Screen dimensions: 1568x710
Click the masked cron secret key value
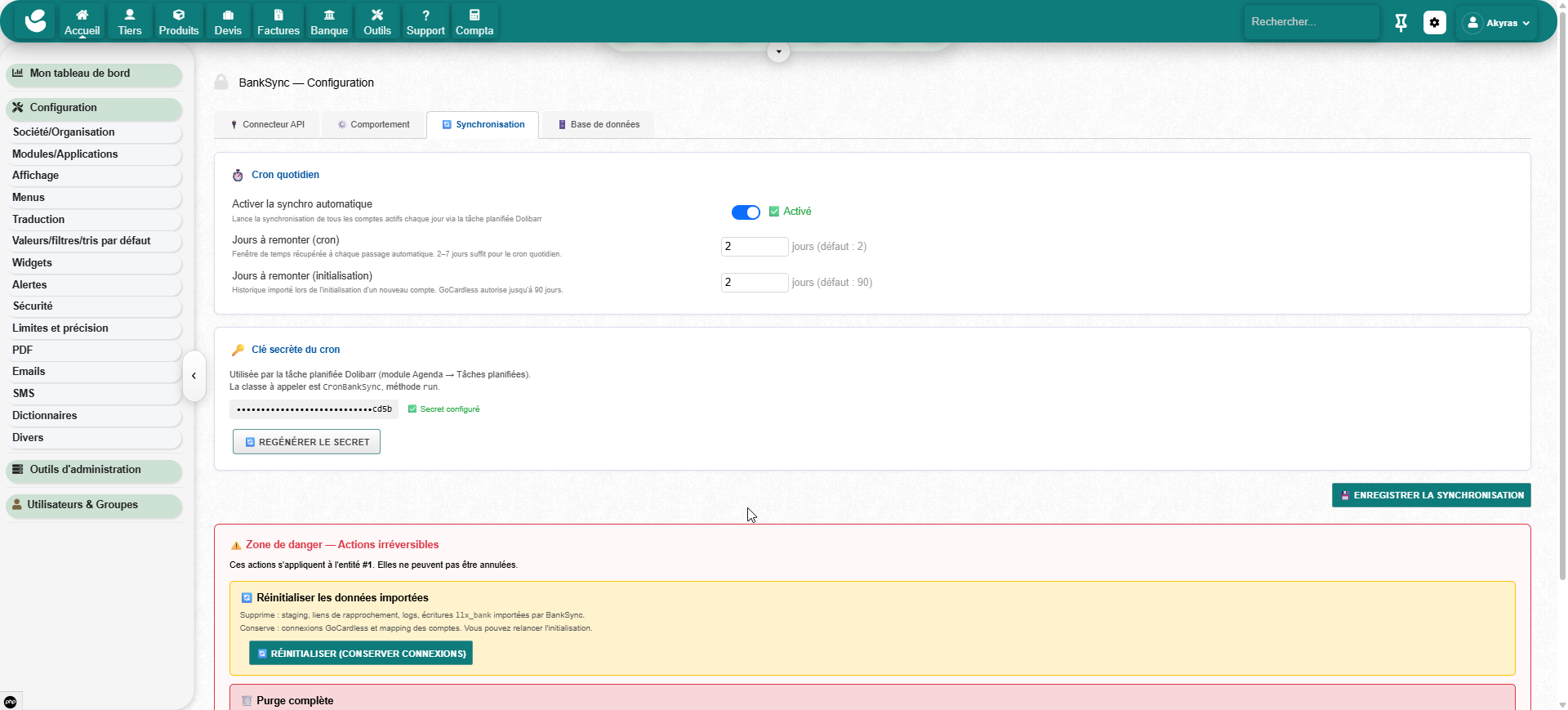[x=314, y=409]
